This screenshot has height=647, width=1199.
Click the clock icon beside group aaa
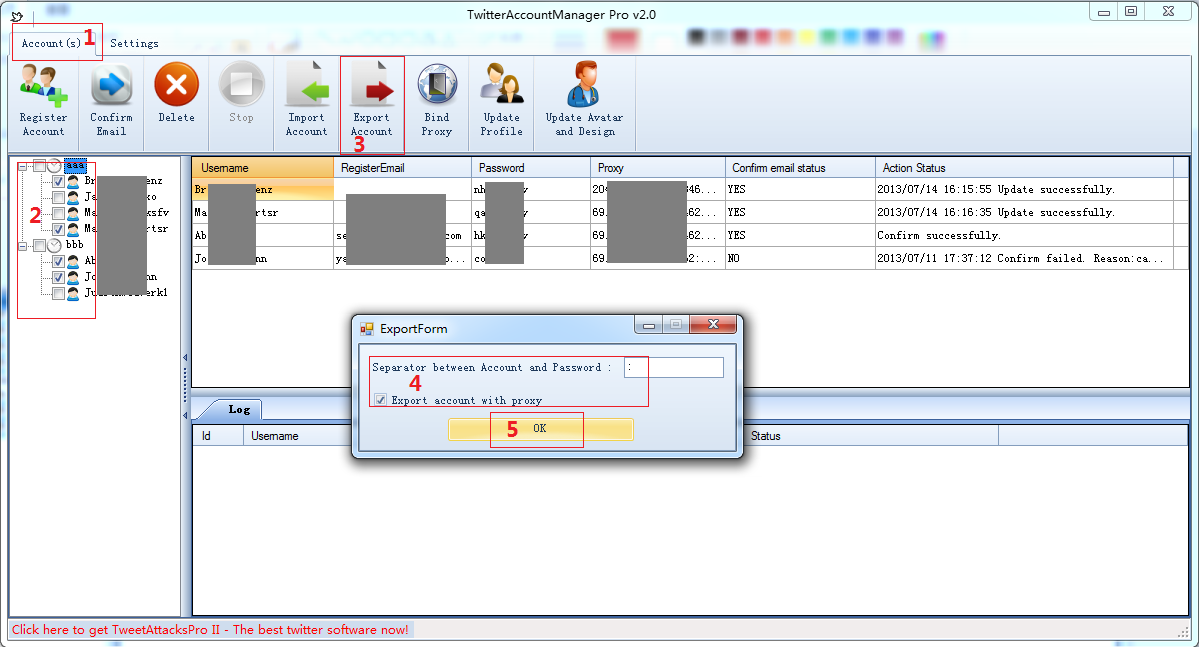pyautogui.click(x=54, y=166)
